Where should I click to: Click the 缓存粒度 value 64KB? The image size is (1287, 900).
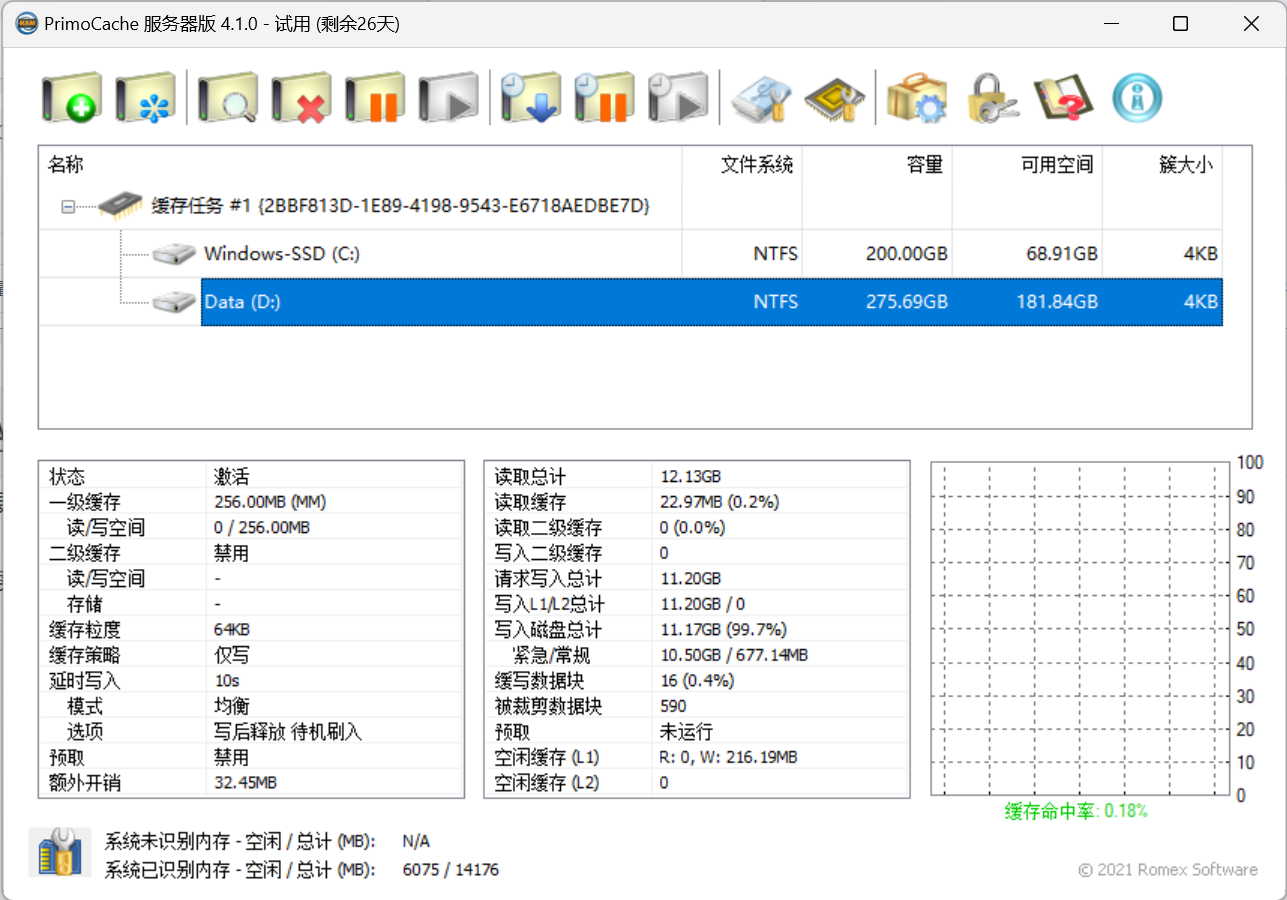(x=232, y=629)
